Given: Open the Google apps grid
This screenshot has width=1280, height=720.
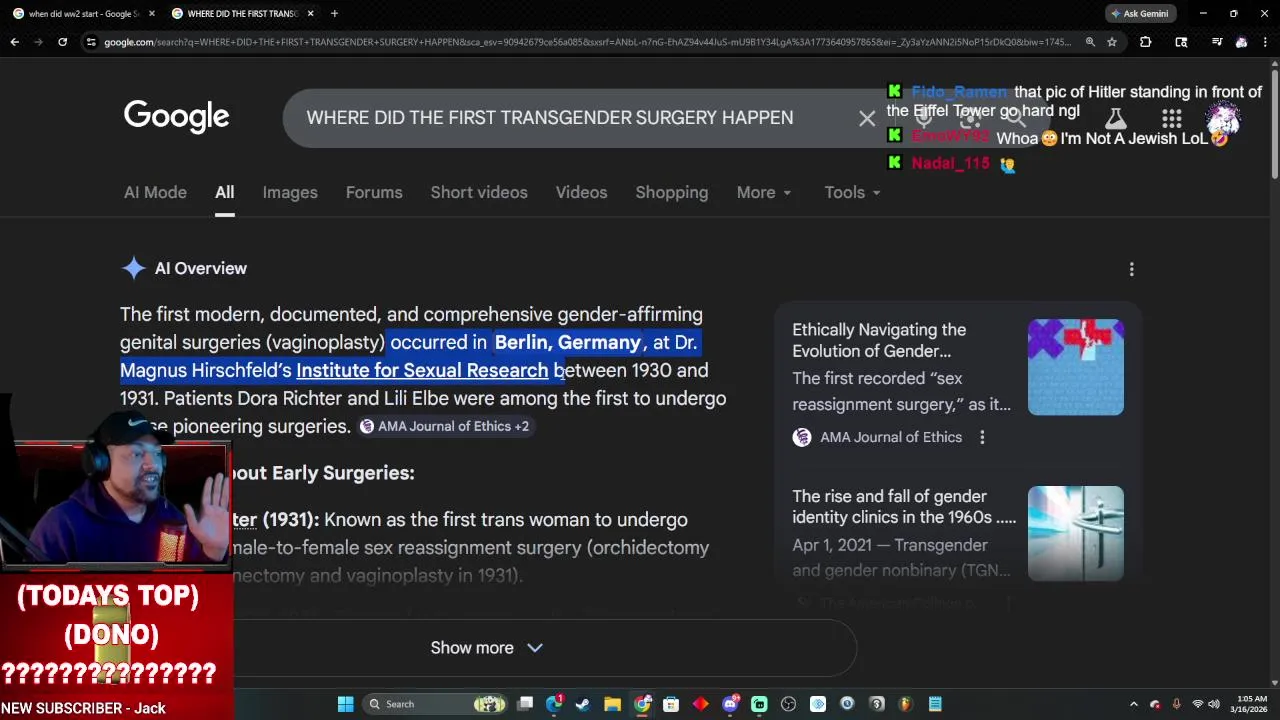Looking at the screenshot, I should pos(1171,119).
